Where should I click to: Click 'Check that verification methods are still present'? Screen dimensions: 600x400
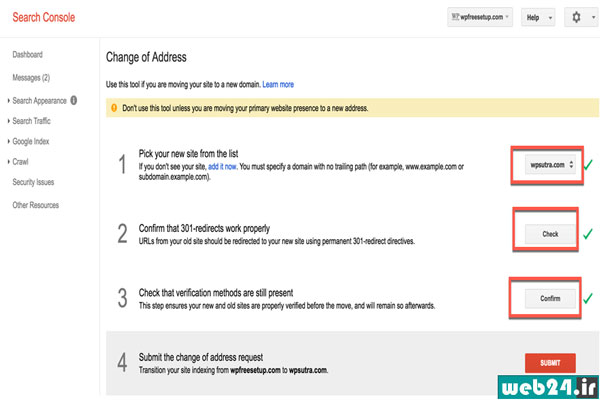pos(216,293)
